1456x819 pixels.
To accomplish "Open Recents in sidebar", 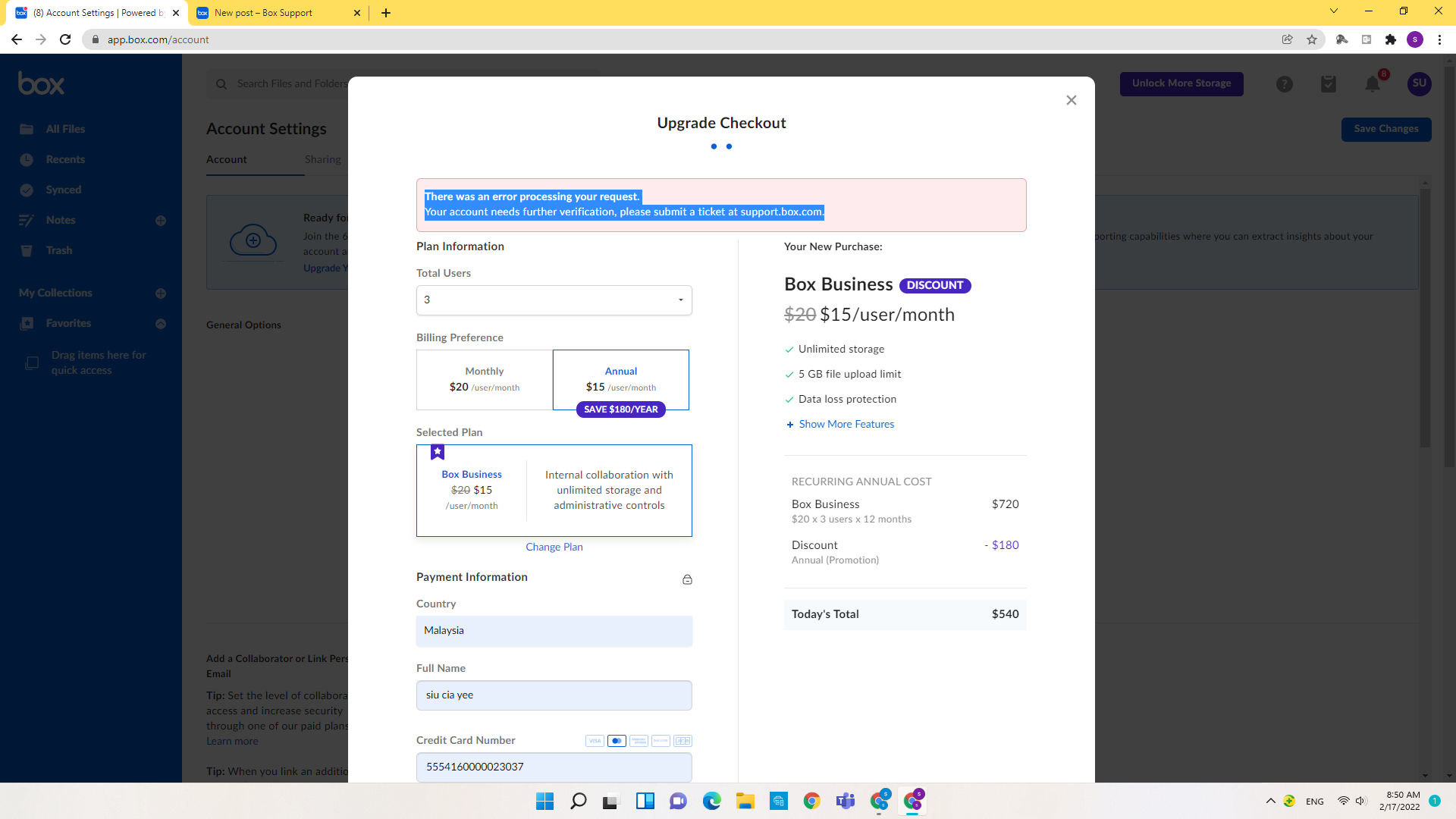I will [x=65, y=159].
